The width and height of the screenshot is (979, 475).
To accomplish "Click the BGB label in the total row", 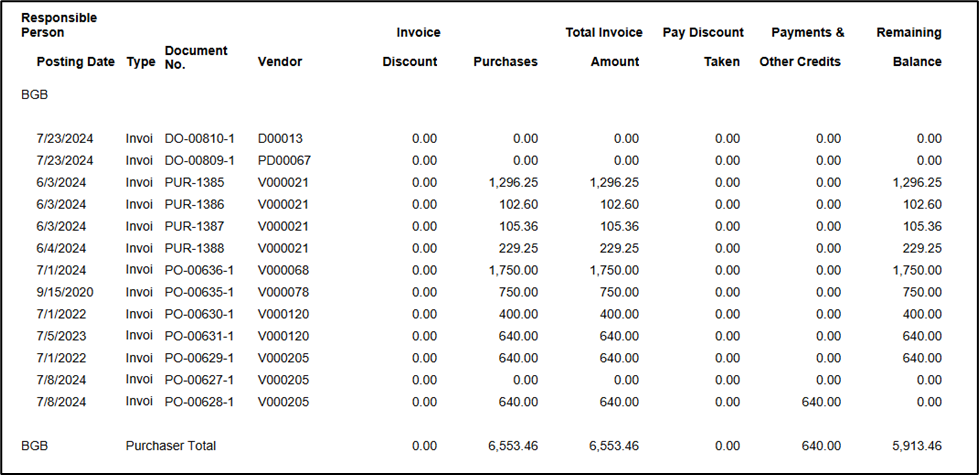I will (x=34, y=446).
